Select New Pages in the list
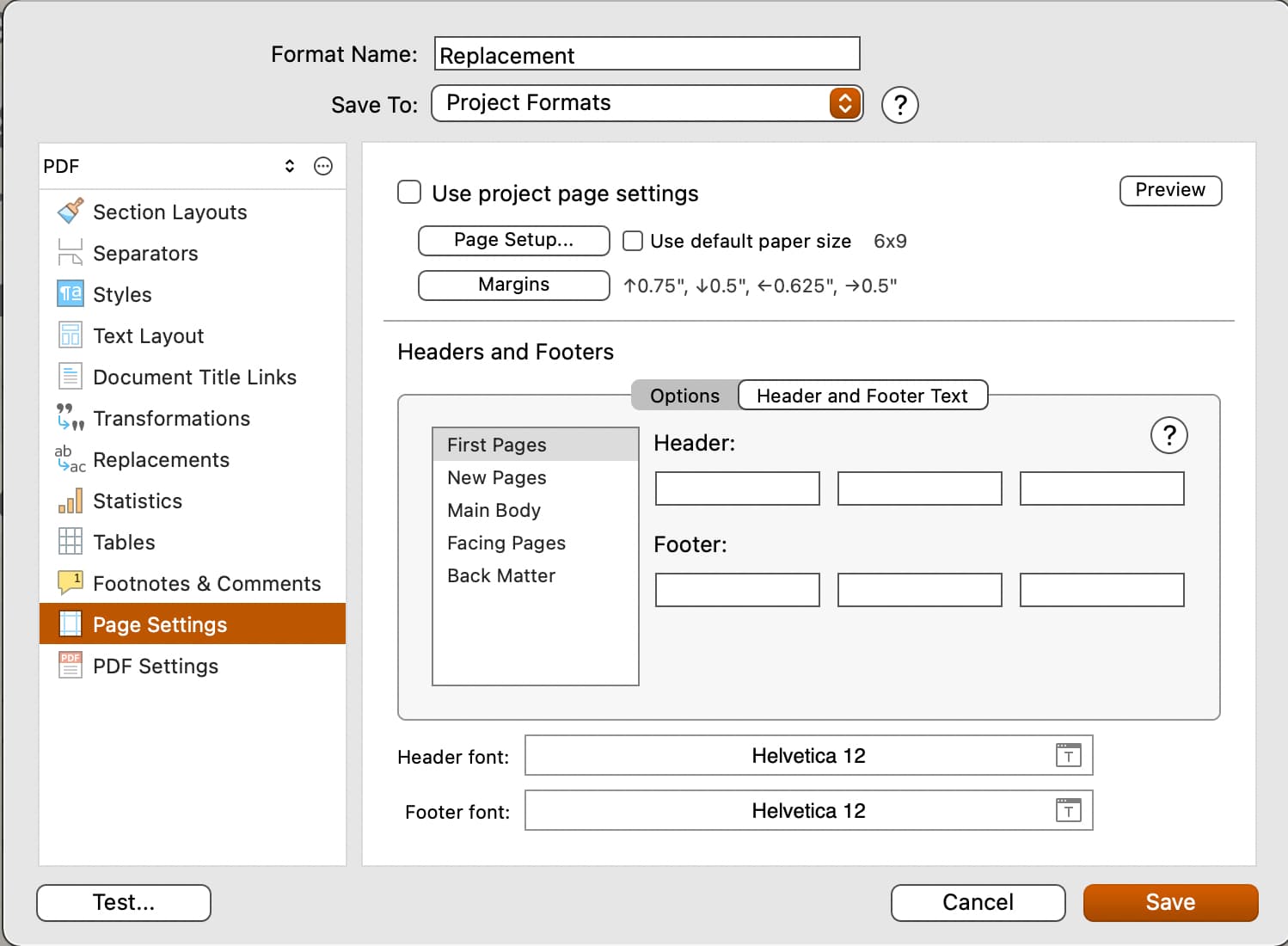 click(x=536, y=477)
